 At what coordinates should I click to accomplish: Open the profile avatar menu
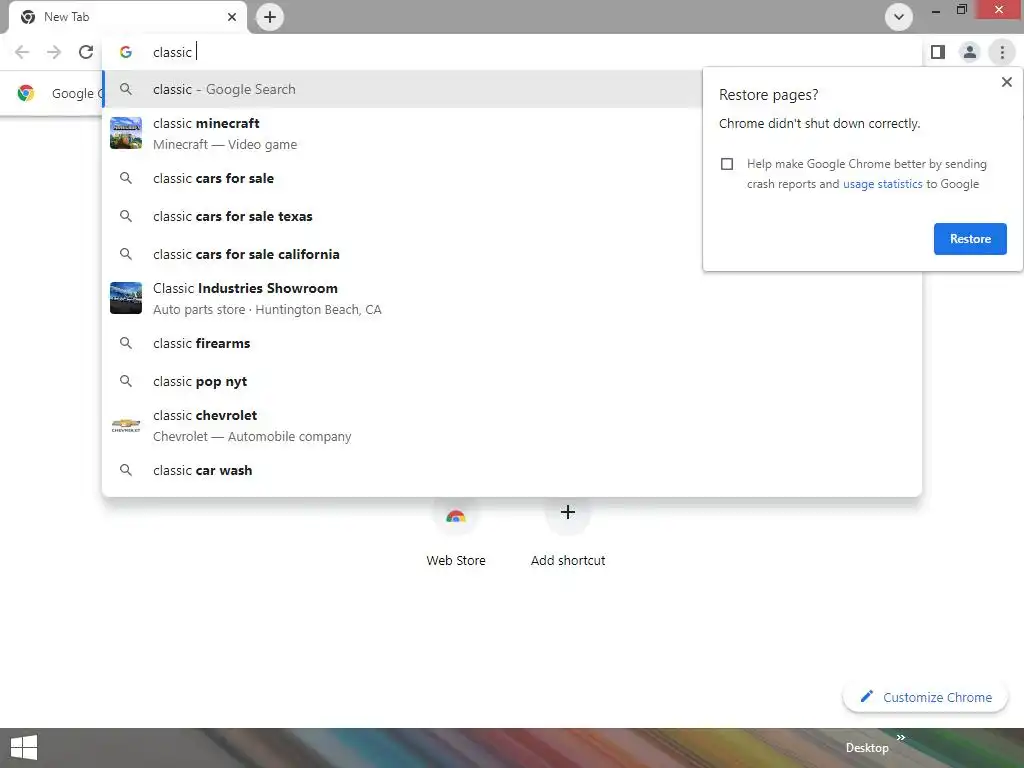970,52
